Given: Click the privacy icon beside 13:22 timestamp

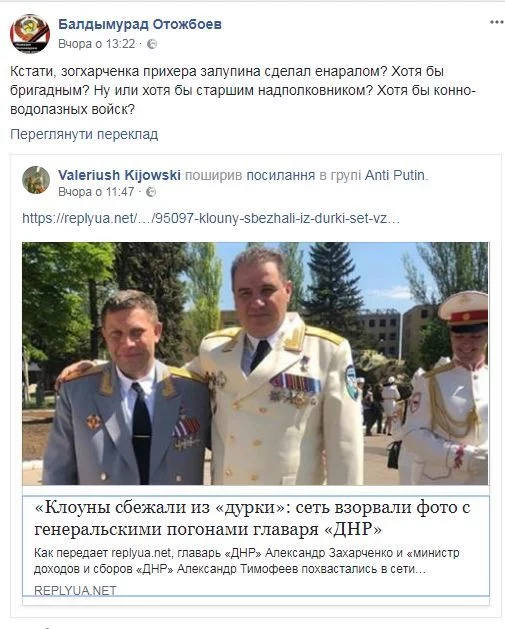Looking at the screenshot, I should pyautogui.click(x=152, y=44).
